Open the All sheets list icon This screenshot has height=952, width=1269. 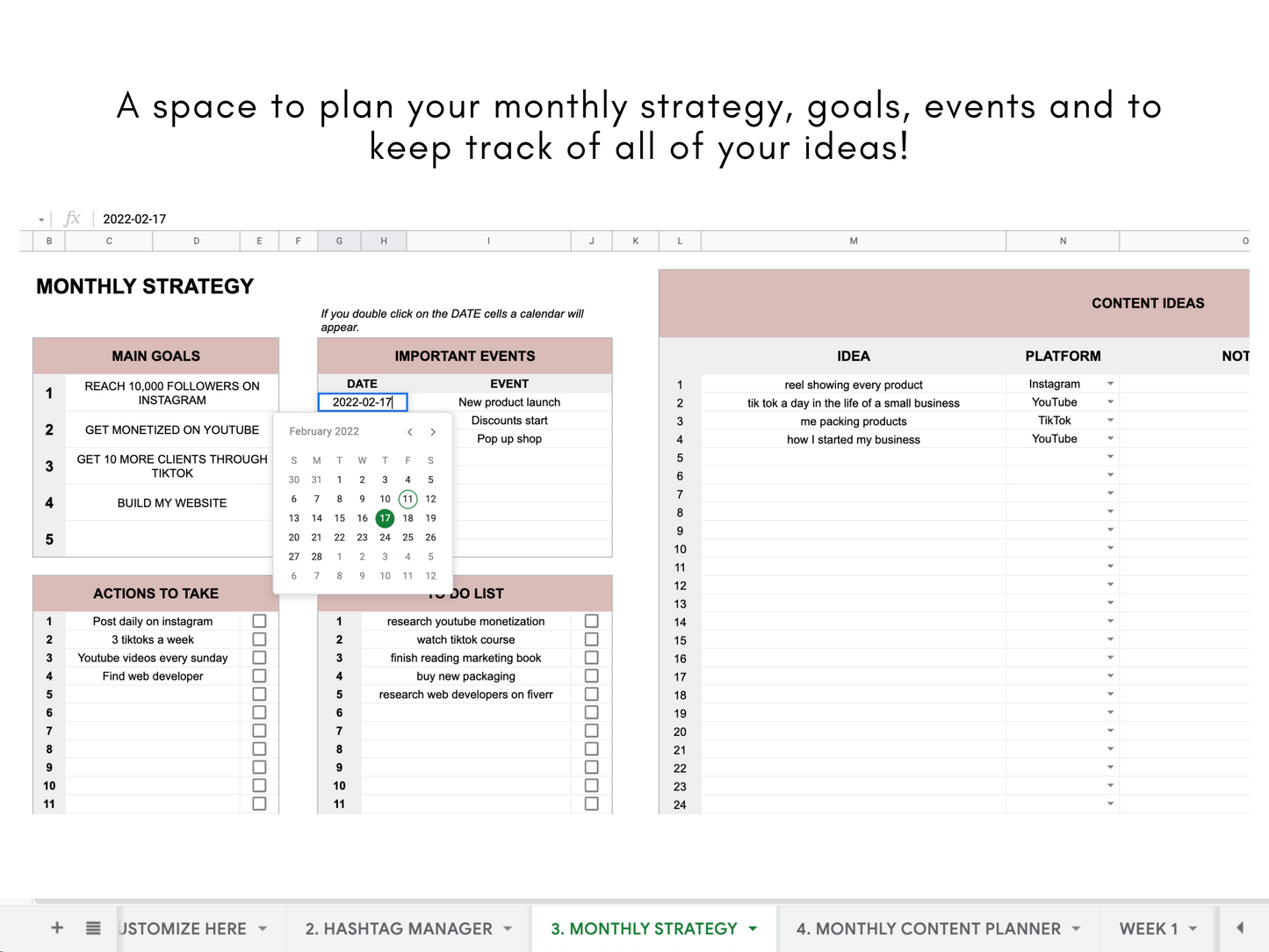tap(92, 927)
